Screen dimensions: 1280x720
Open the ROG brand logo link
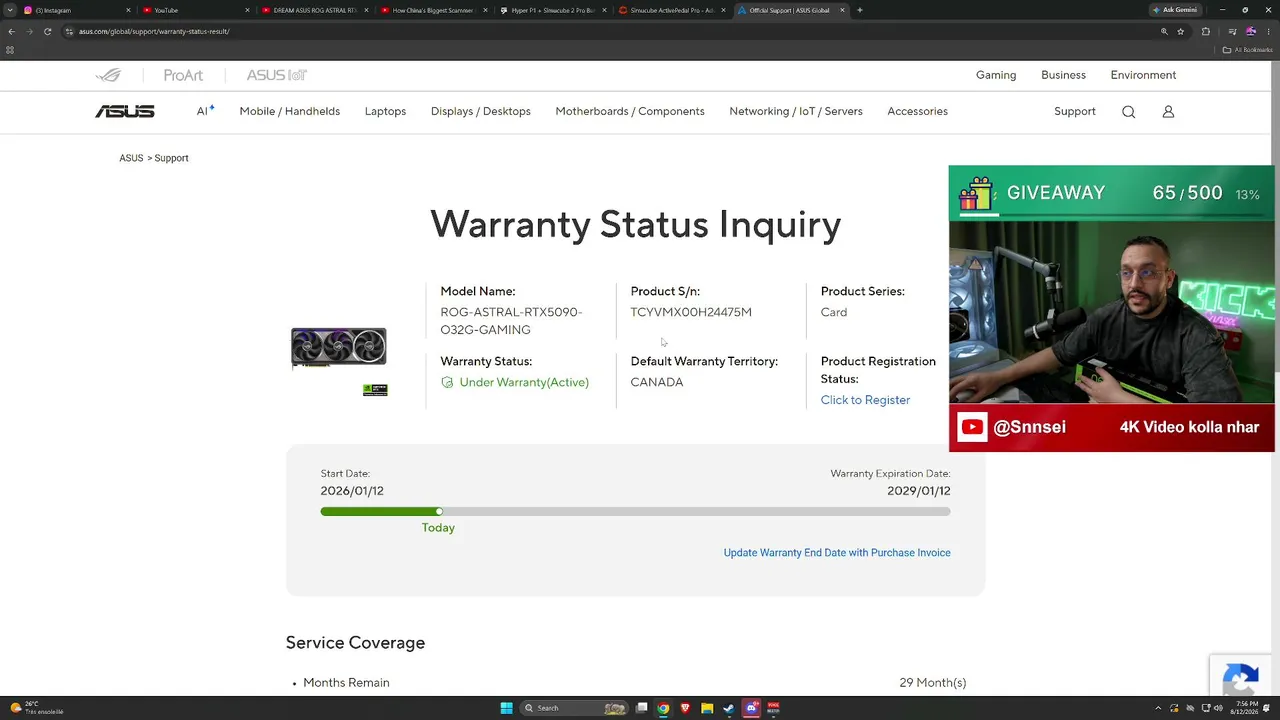click(x=108, y=75)
